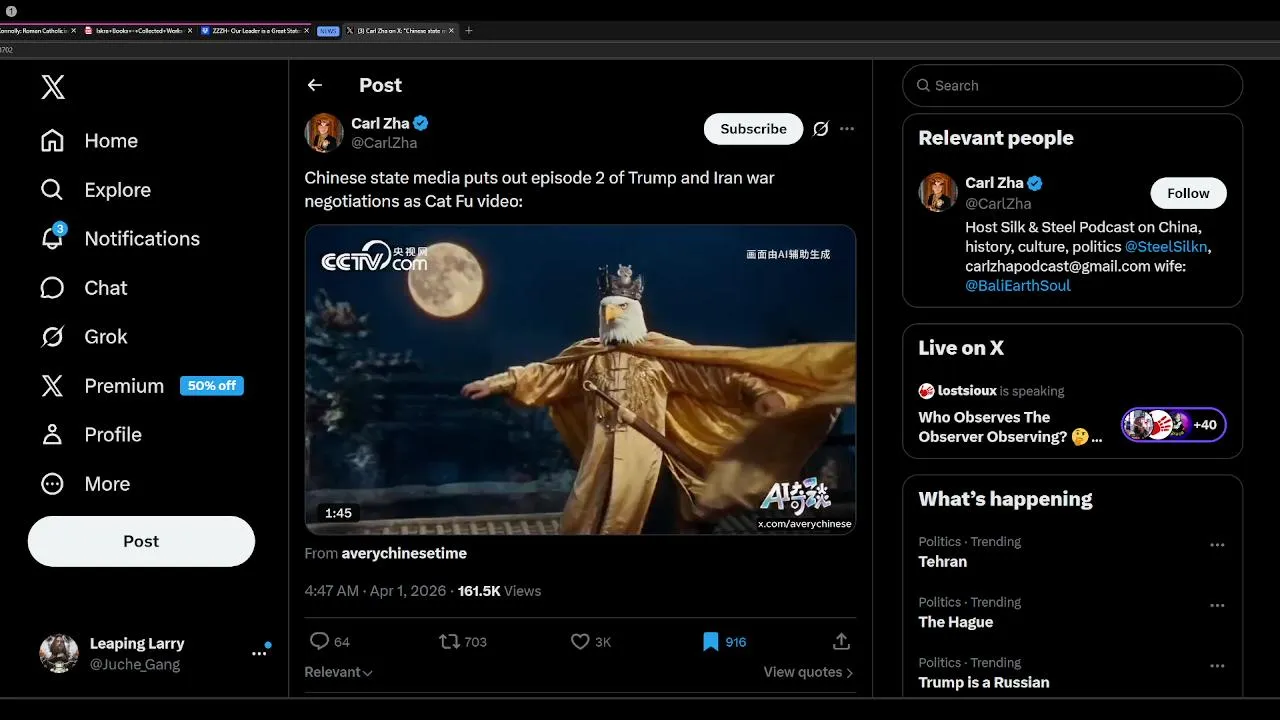Open The Hague trend options ellipsis
This screenshot has width=1280, height=720.
click(x=1217, y=605)
